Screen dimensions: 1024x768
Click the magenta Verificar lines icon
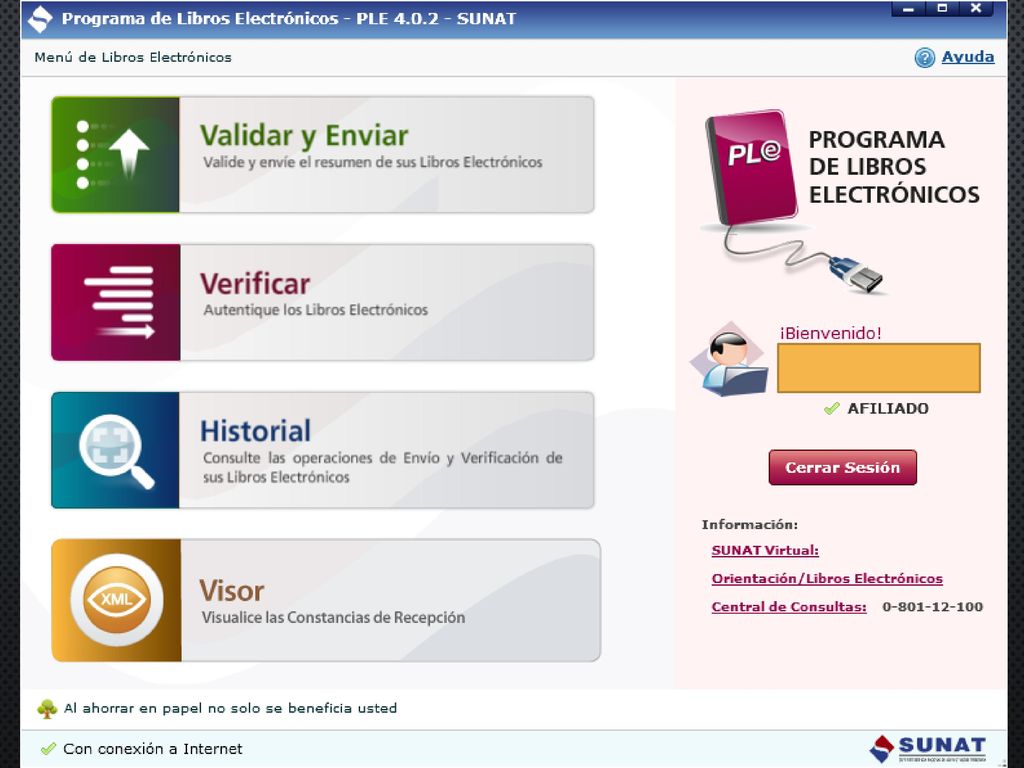click(x=116, y=302)
